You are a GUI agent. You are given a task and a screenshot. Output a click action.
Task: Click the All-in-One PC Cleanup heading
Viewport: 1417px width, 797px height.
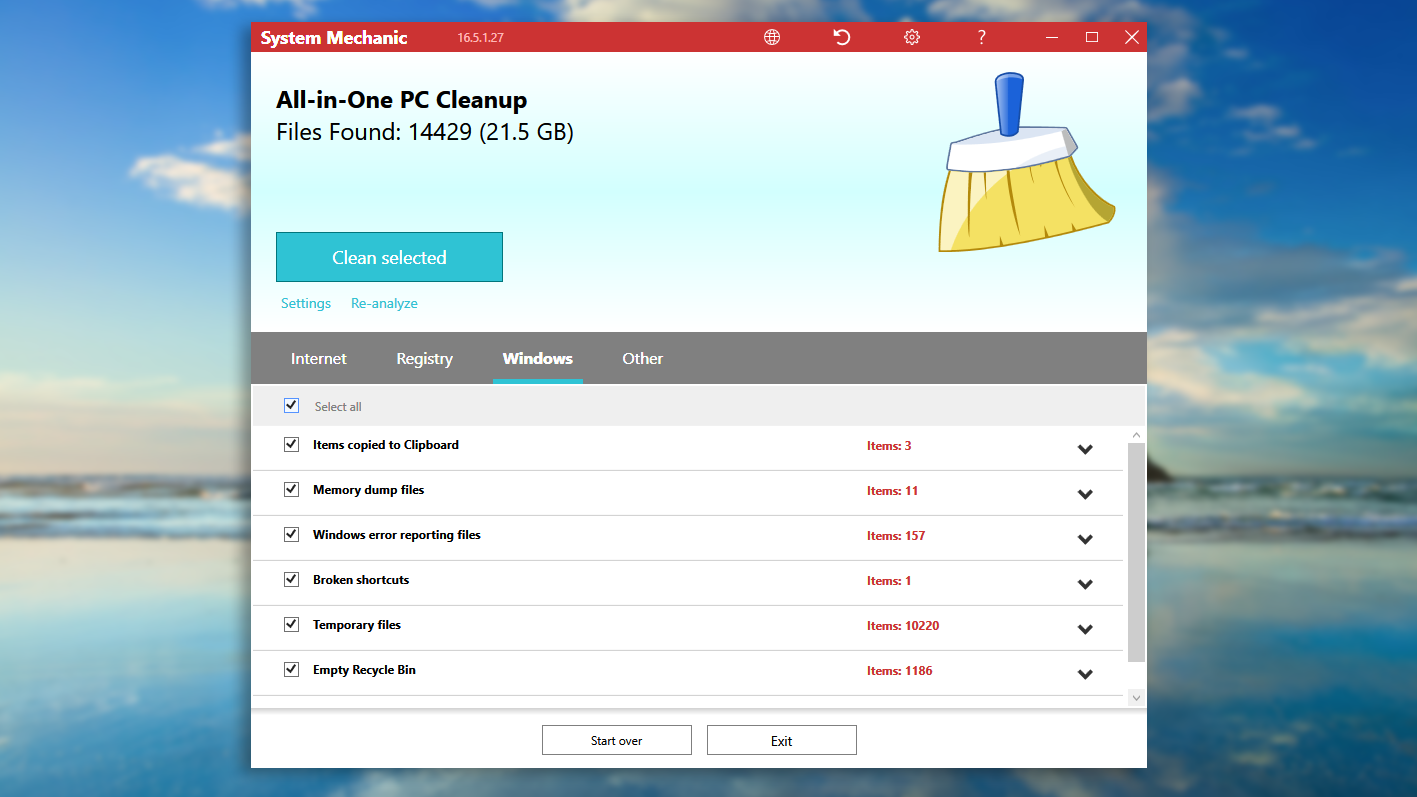pyautogui.click(x=402, y=100)
